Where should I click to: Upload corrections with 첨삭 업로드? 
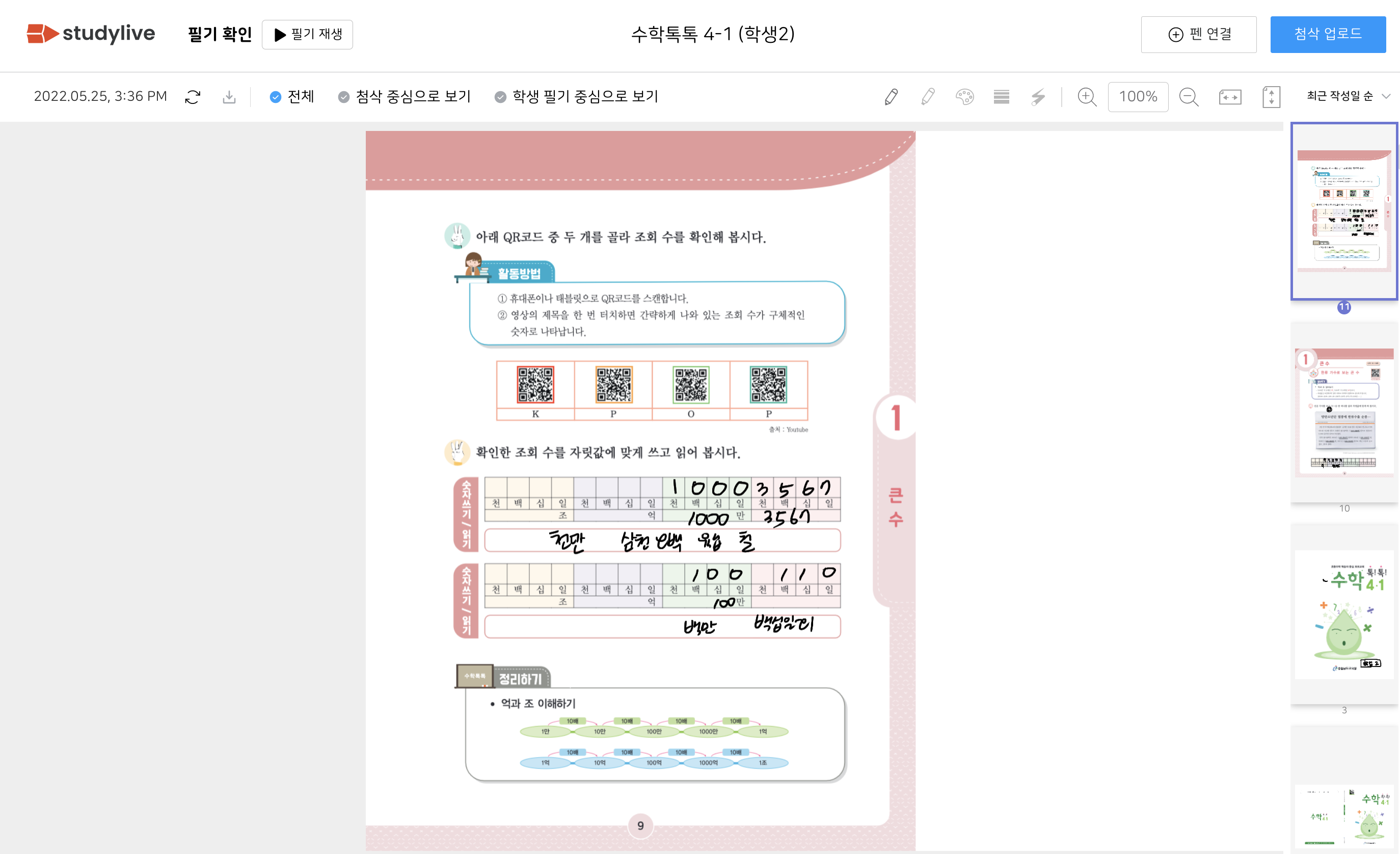[1328, 34]
